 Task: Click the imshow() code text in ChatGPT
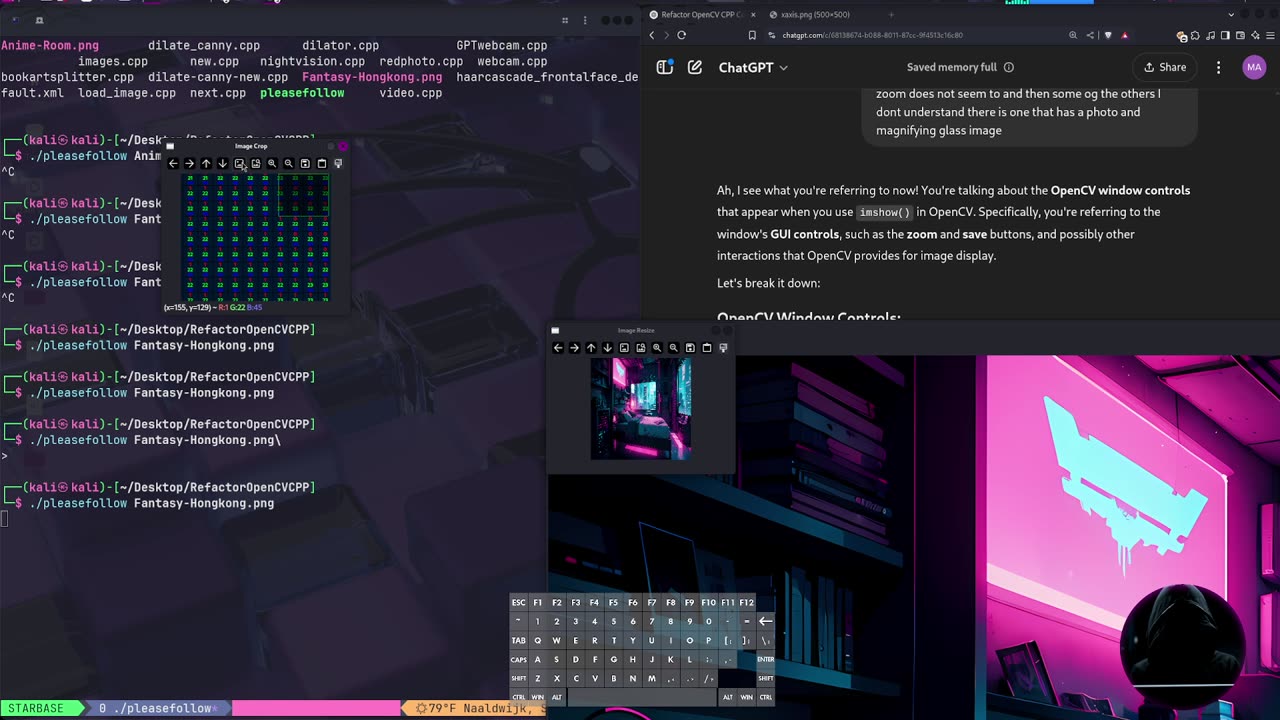pyautogui.click(x=885, y=212)
